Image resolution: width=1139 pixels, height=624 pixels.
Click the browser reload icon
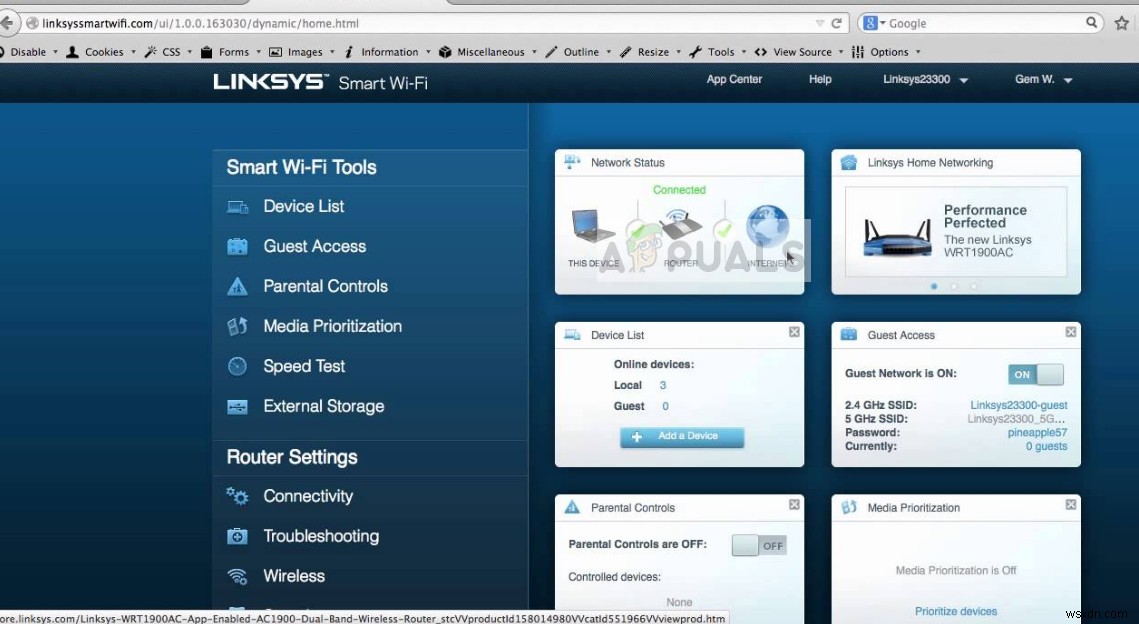tap(837, 23)
